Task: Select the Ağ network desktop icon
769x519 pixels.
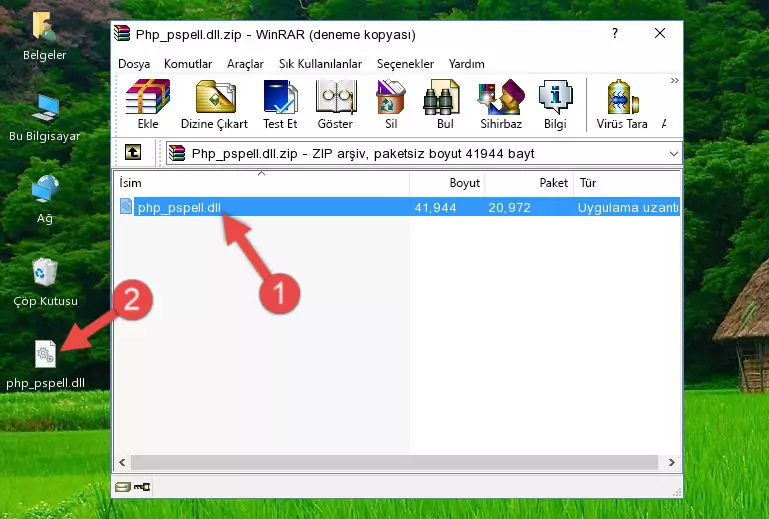Action: click(45, 199)
